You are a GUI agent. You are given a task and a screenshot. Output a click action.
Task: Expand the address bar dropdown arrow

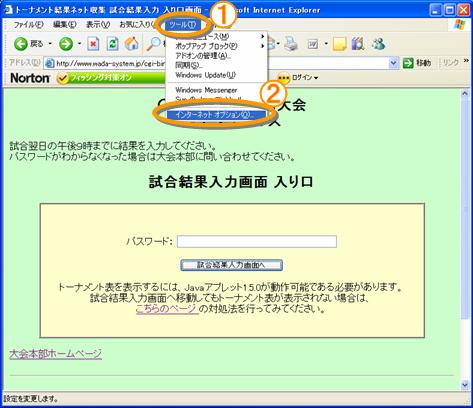(394, 63)
